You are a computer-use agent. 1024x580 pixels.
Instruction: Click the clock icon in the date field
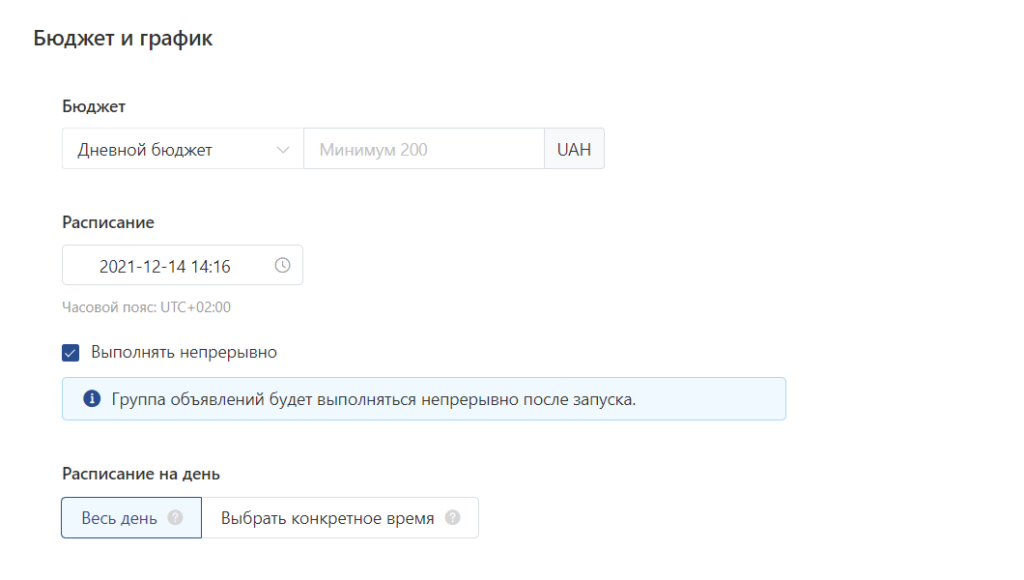click(x=282, y=265)
